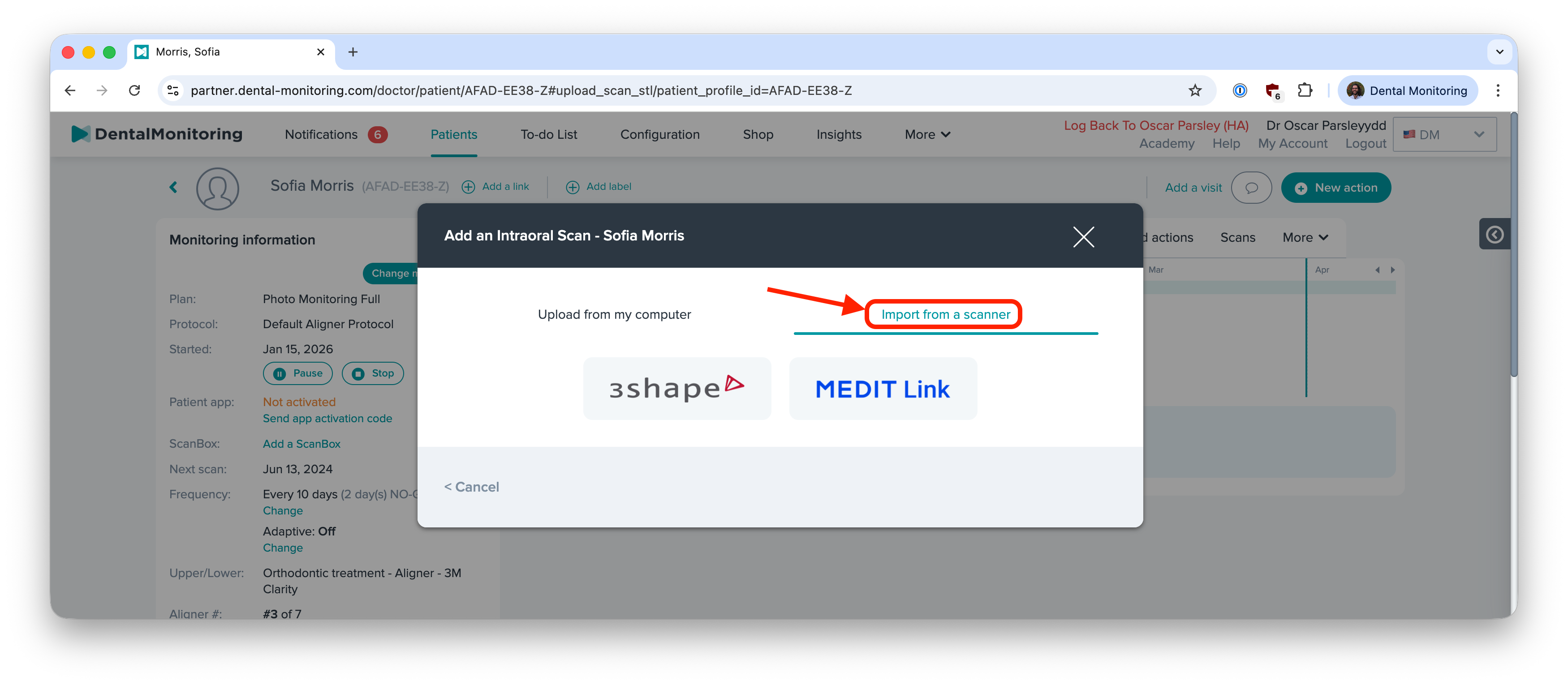Expand the More tab dropdown in patient panel
The image size is (1568, 685).
click(1305, 238)
